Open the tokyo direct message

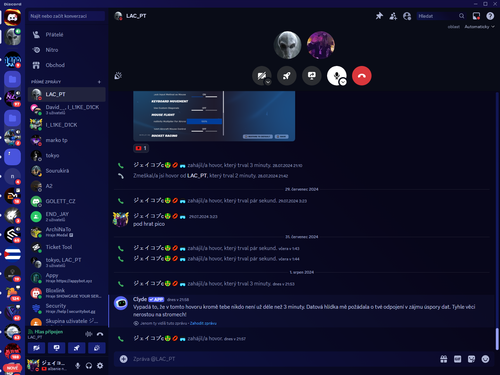click(x=67, y=156)
